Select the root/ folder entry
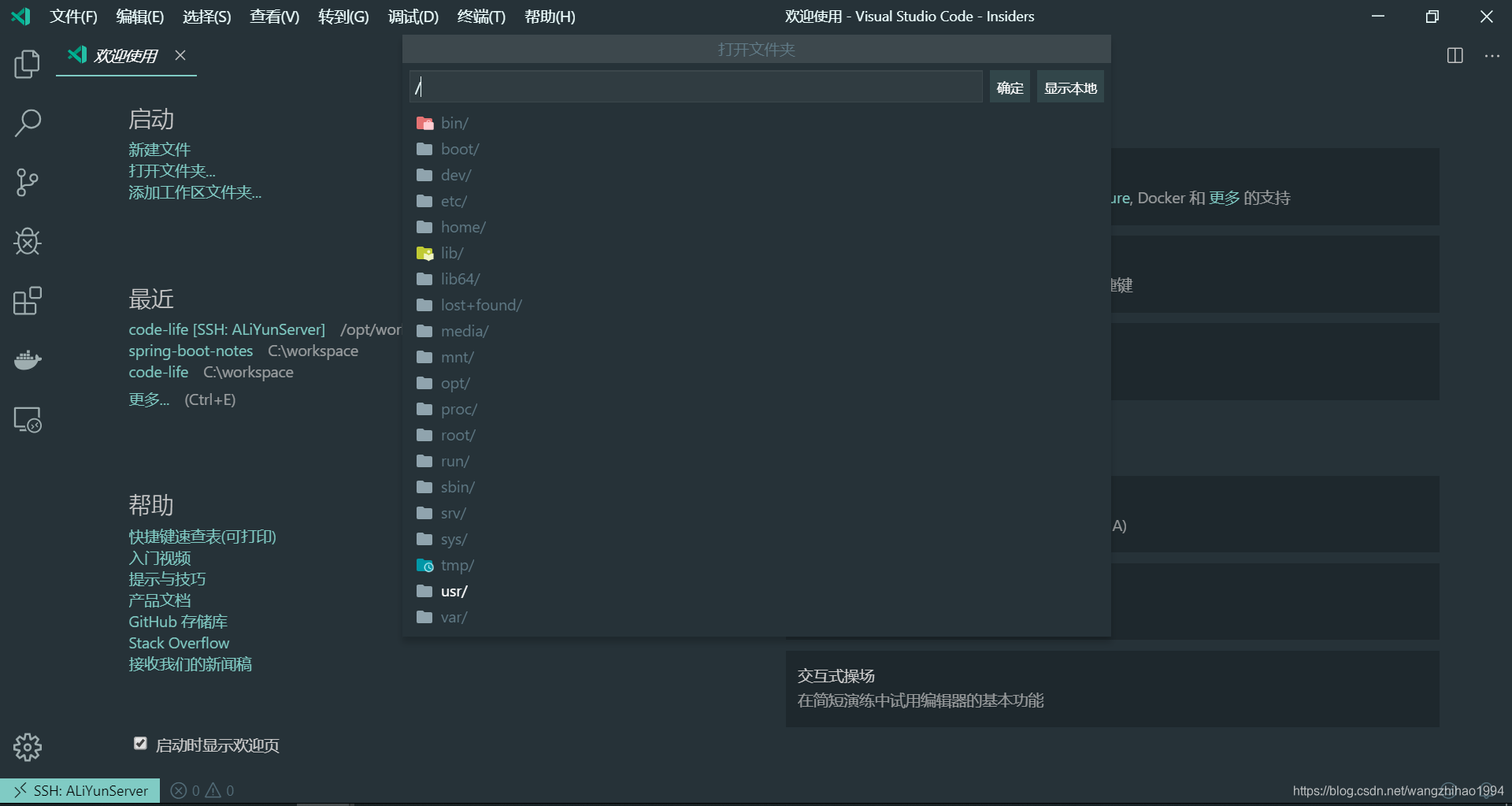Image resolution: width=1512 pixels, height=806 pixels. [756, 435]
